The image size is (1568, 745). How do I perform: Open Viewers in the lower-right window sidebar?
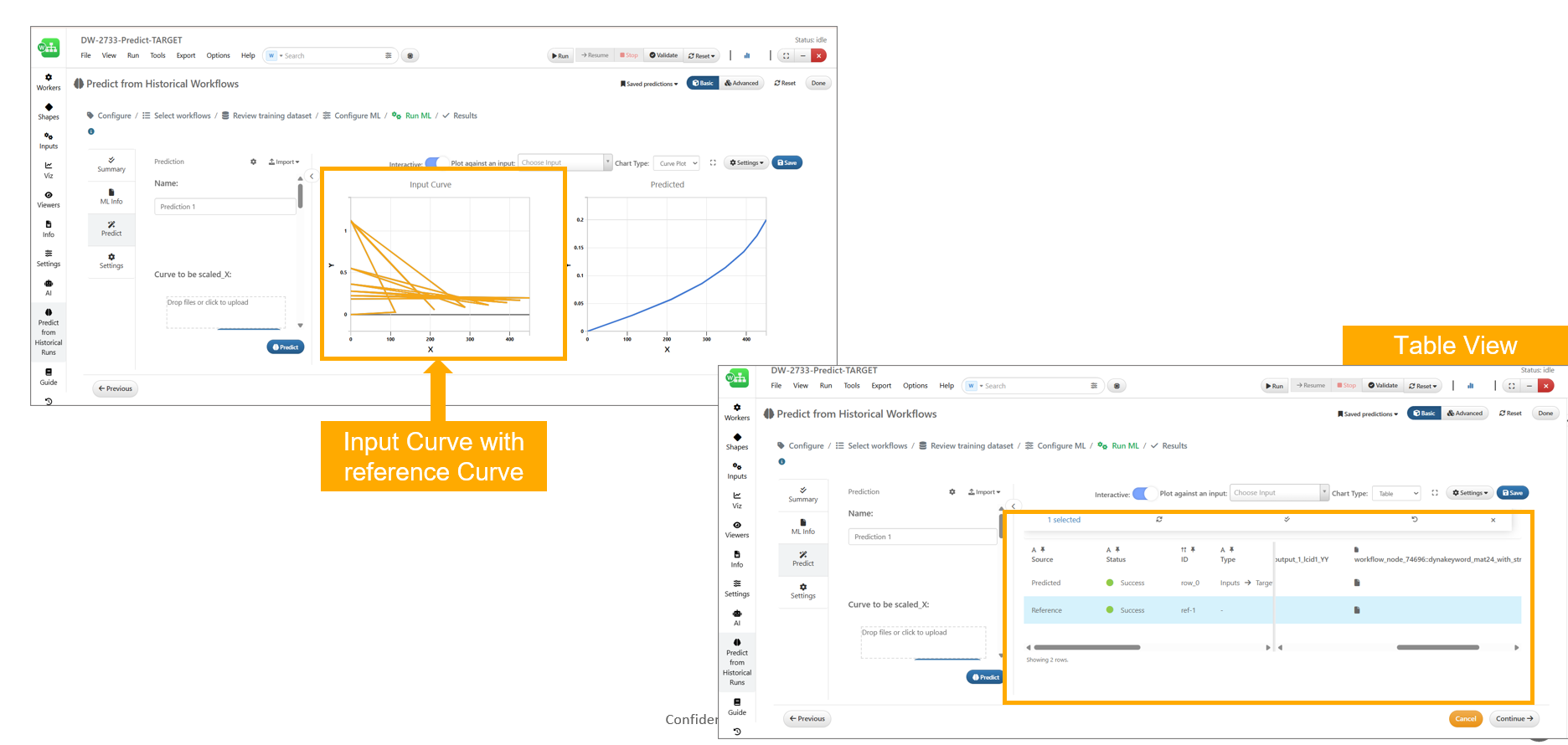[x=737, y=529]
